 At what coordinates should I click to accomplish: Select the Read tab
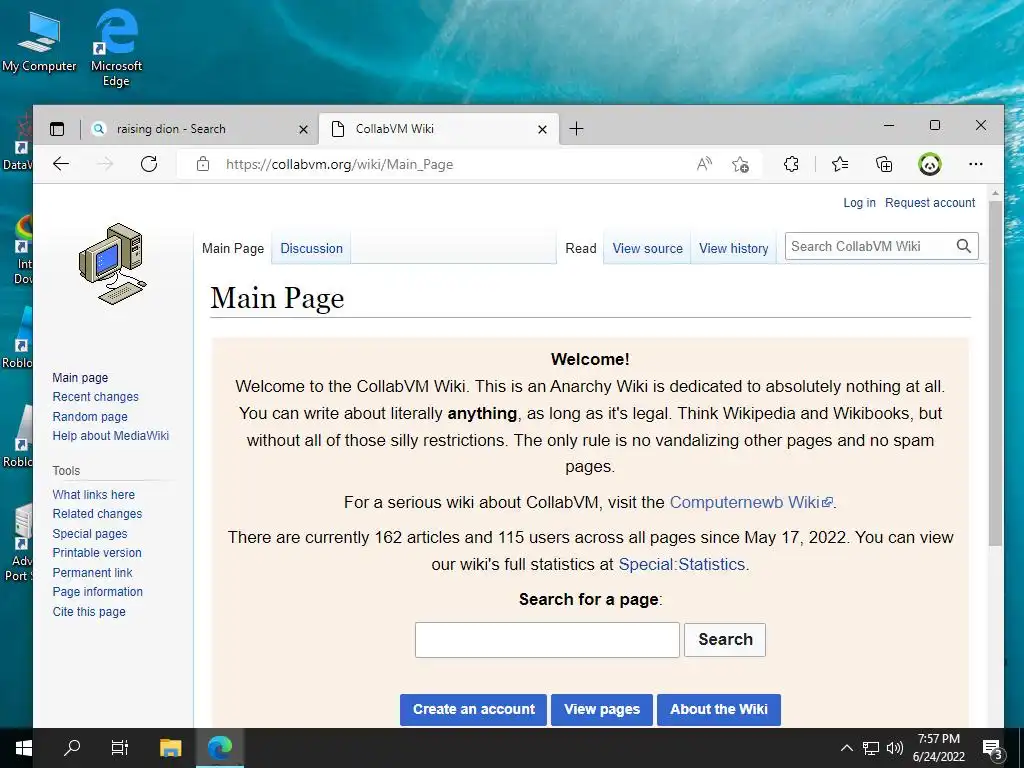pyautogui.click(x=581, y=249)
